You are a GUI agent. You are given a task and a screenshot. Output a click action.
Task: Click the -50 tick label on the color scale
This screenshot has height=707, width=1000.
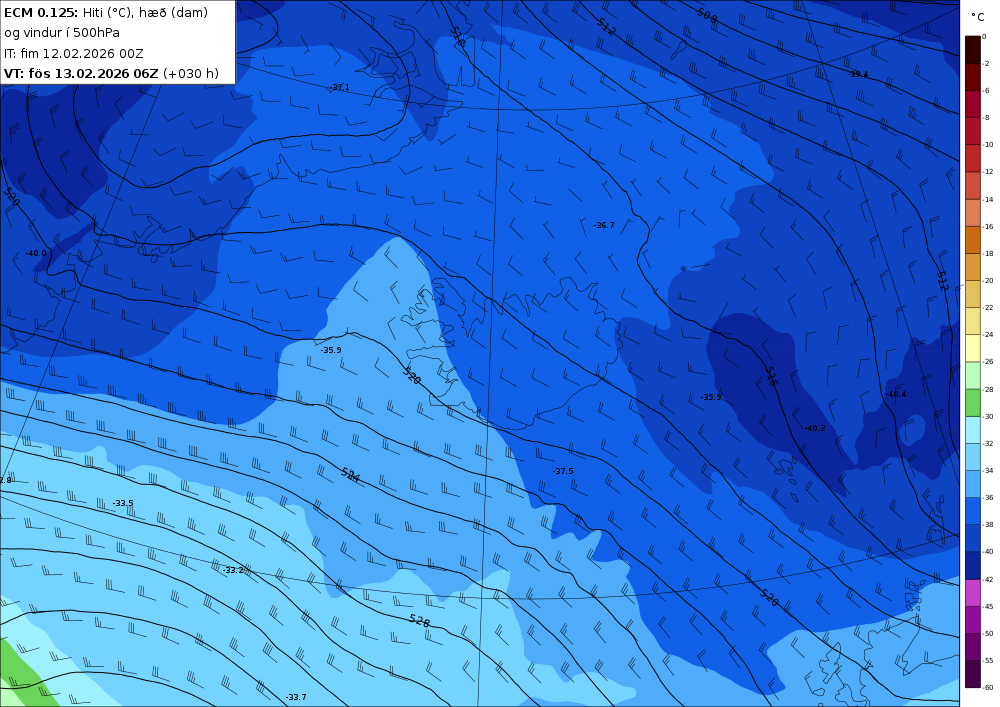[989, 634]
